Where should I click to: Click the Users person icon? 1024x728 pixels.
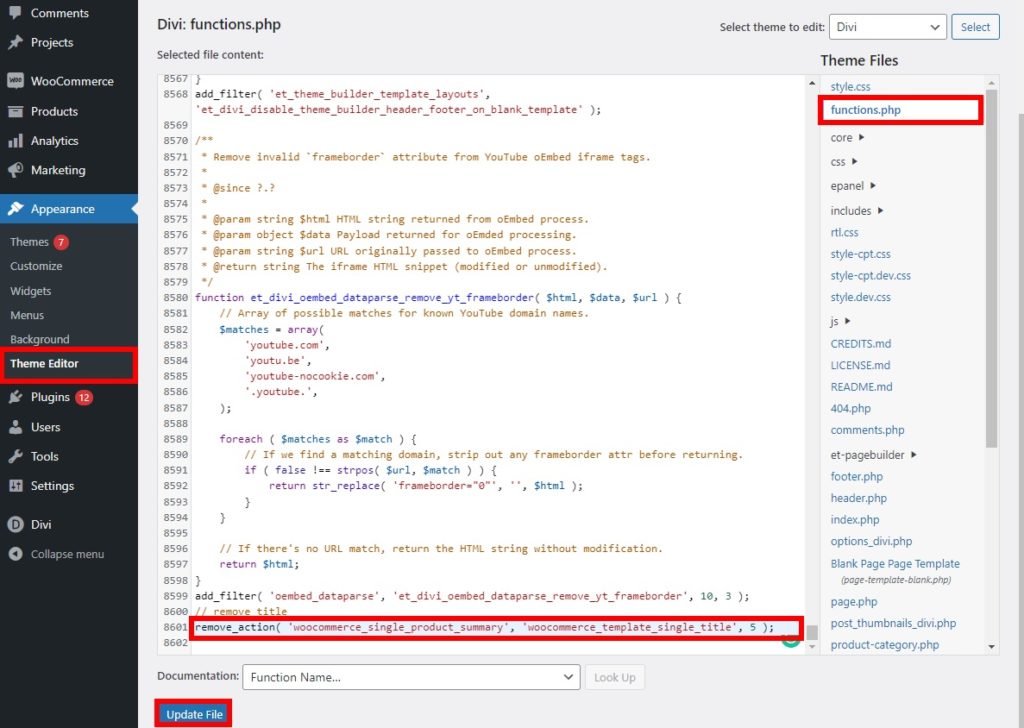16,427
